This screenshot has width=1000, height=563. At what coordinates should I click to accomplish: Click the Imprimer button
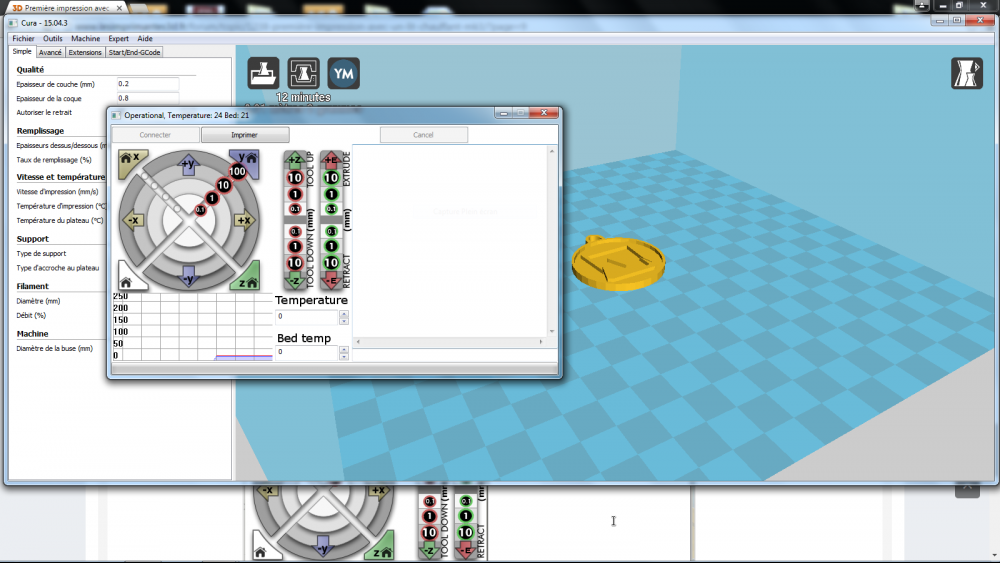click(245, 135)
